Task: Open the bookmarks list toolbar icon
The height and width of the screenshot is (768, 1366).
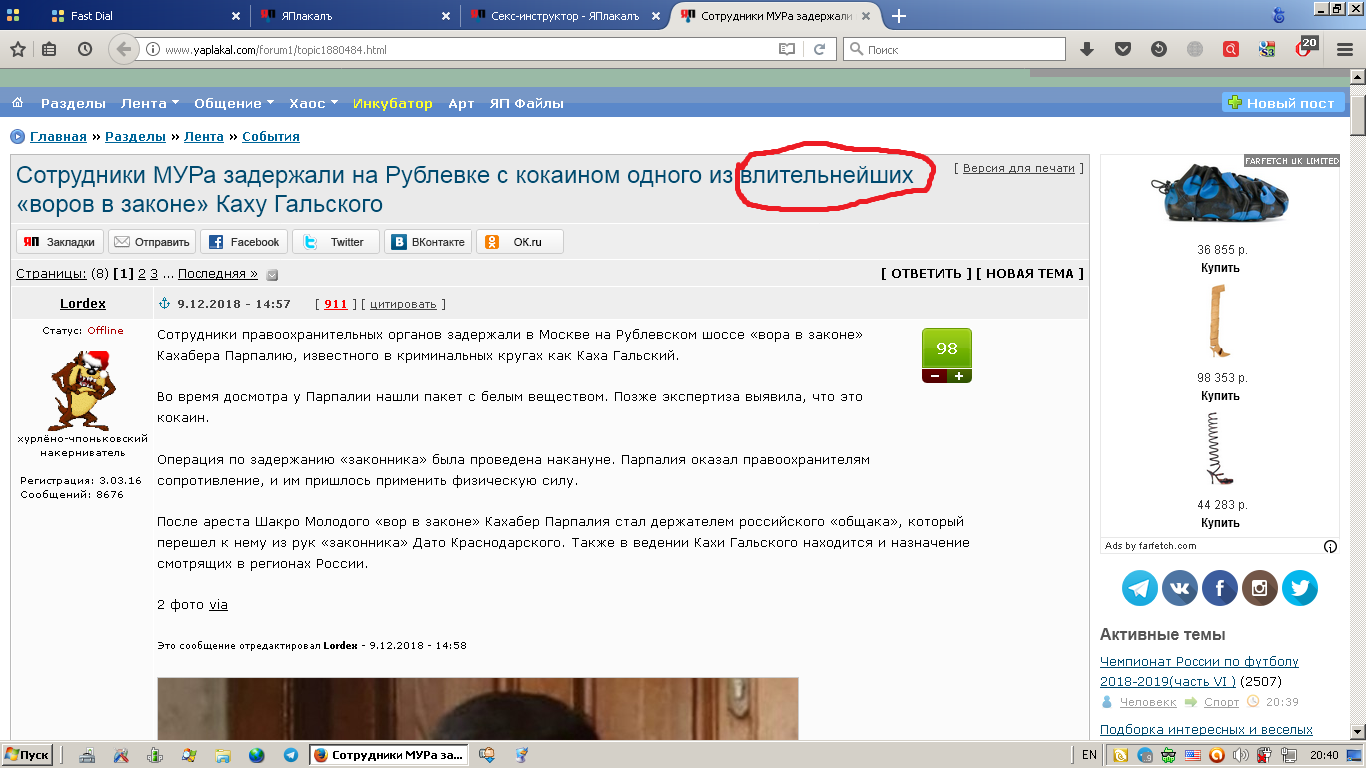Action: tap(49, 49)
